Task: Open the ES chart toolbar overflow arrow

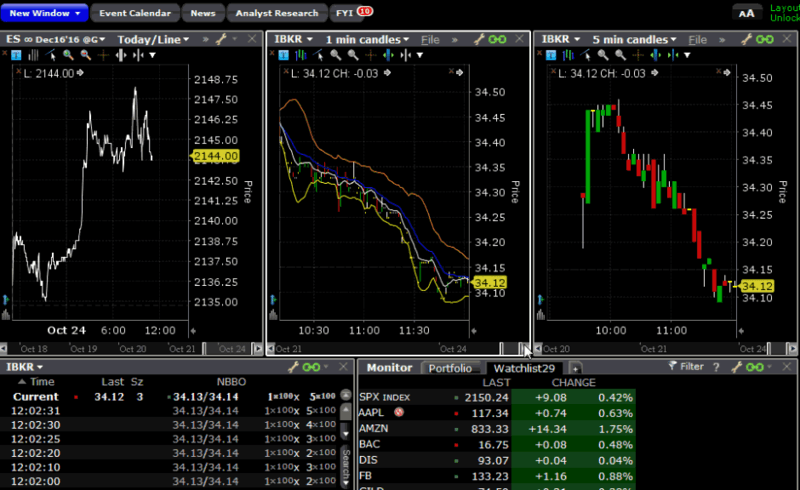Action: (152, 55)
